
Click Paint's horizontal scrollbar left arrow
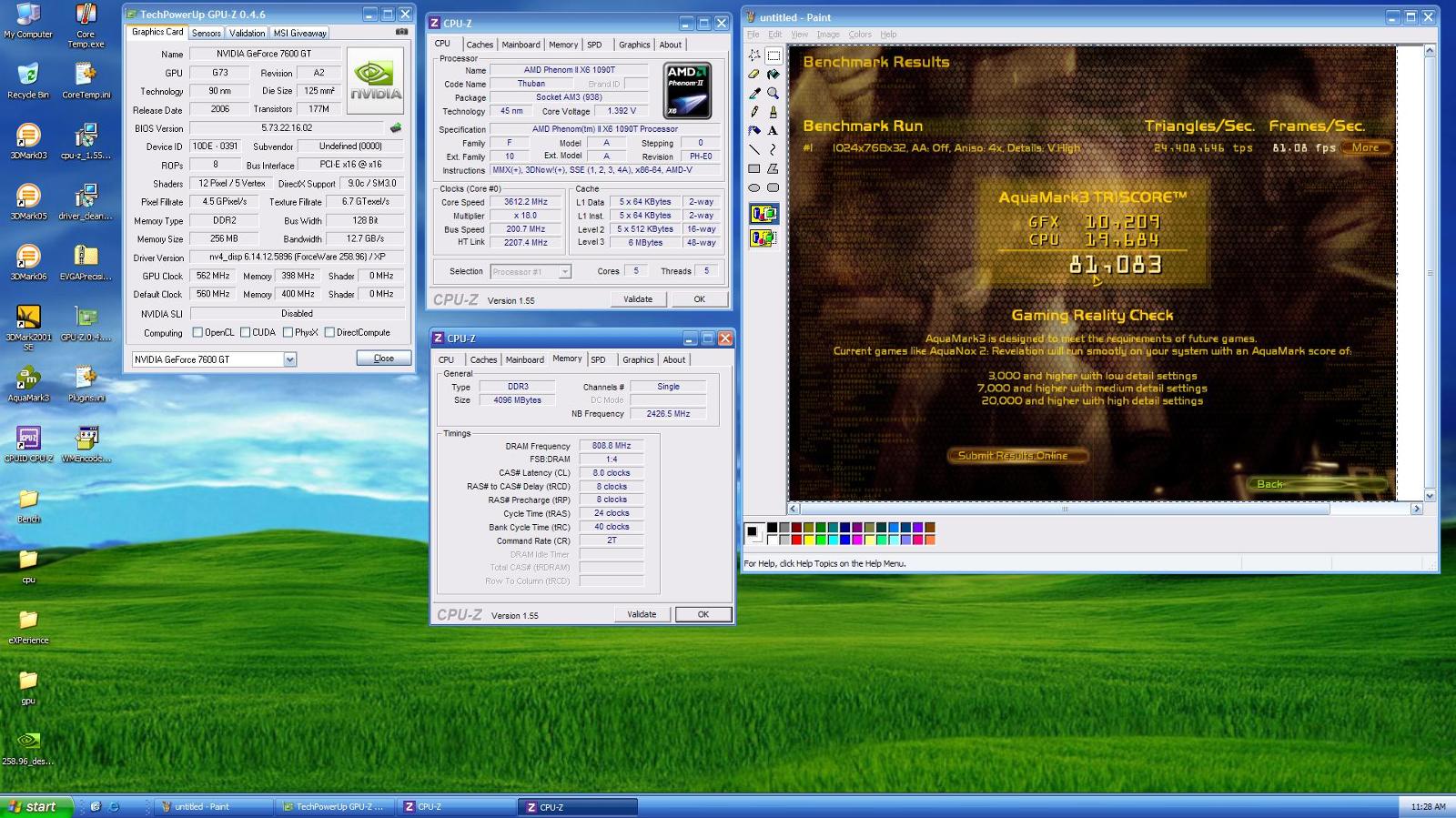tap(794, 509)
